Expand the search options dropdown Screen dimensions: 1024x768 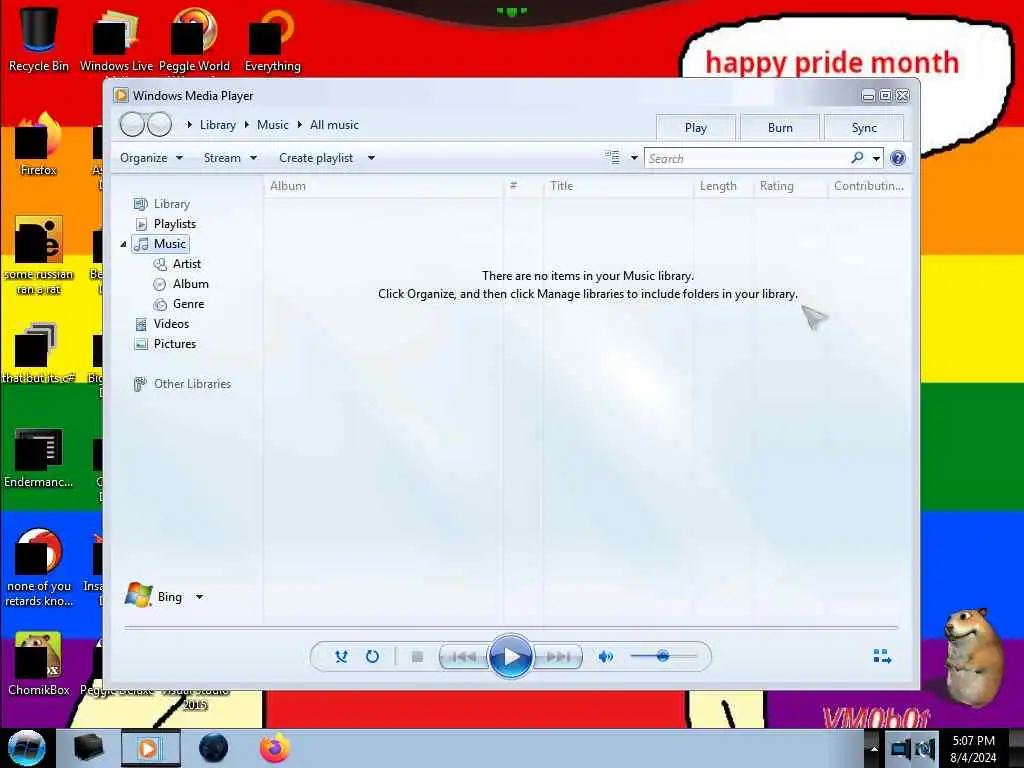876,158
